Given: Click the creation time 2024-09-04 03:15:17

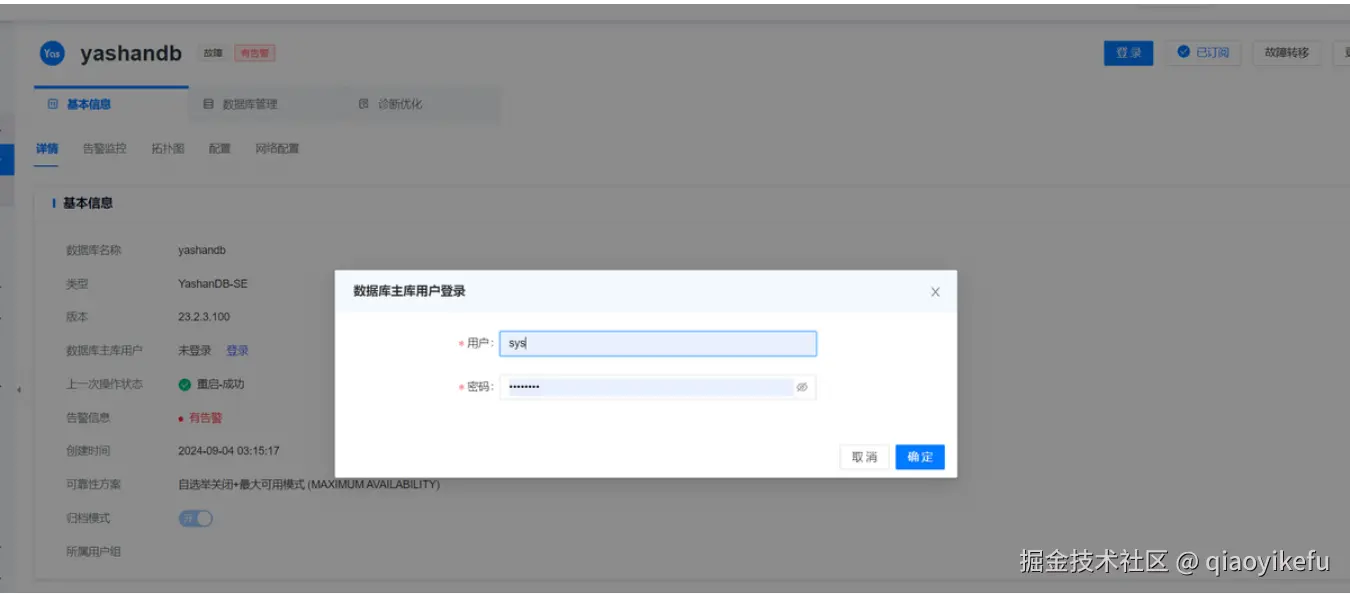Looking at the screenshot, I should pos(229,451).
